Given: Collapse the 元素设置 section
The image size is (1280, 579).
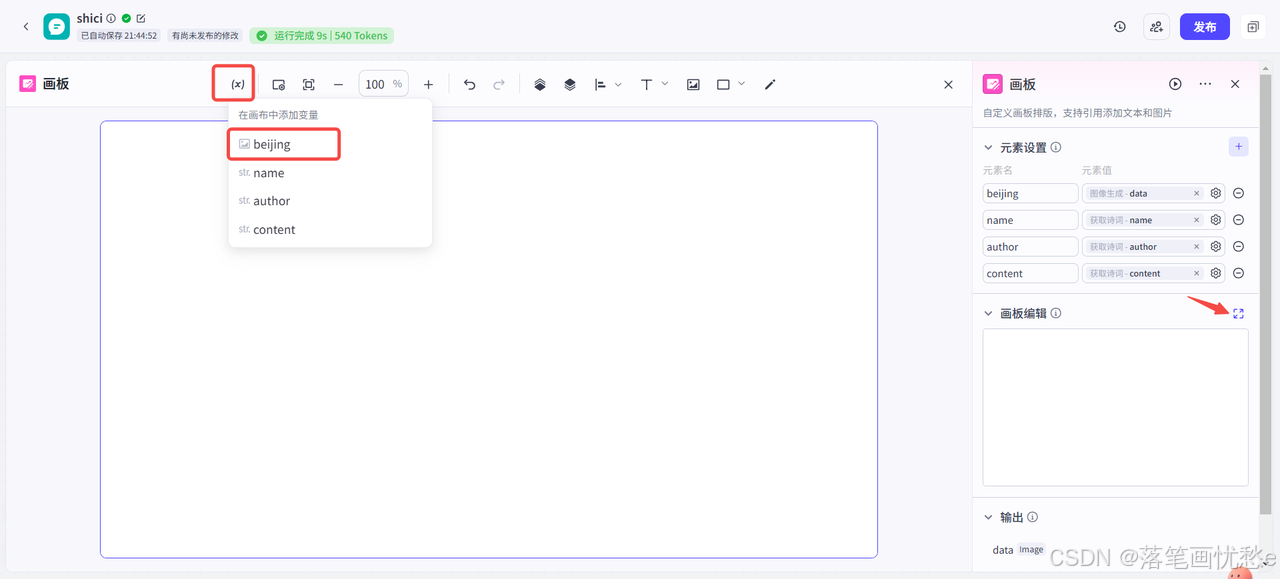Looking at the screenshot, I should [989, 148].
